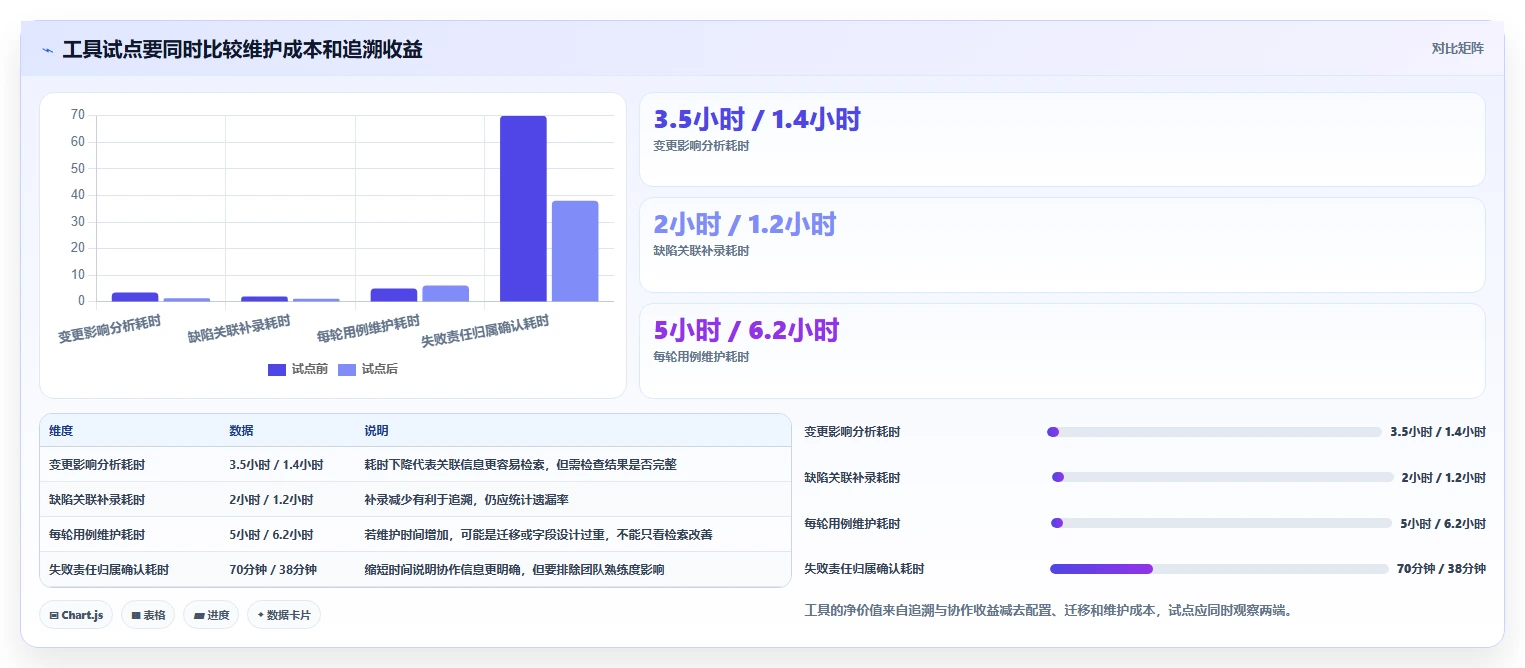Click the chart axis label 变更影响分析耗时
Viewport: 1525px width, 668px height.
click(x=110, y=329)
